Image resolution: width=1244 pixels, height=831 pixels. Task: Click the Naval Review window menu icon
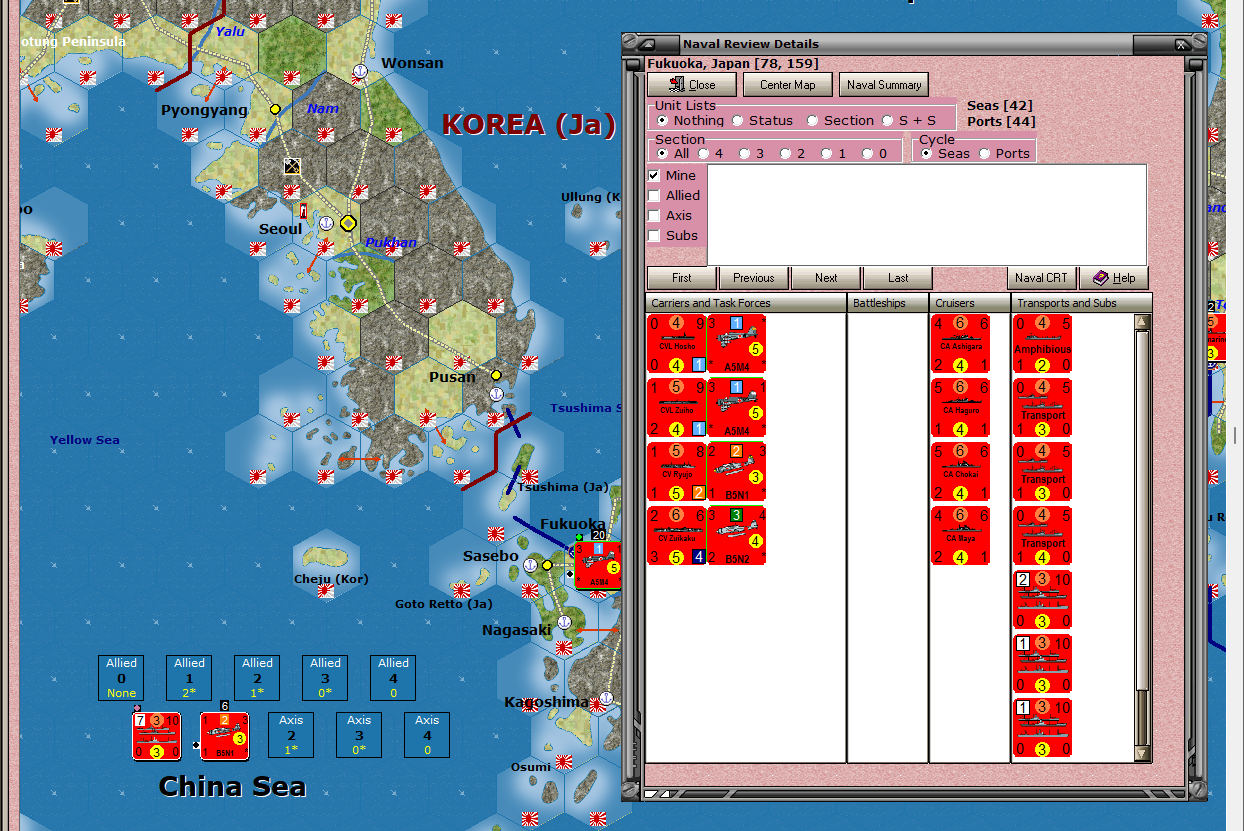[x=647, y=44]
